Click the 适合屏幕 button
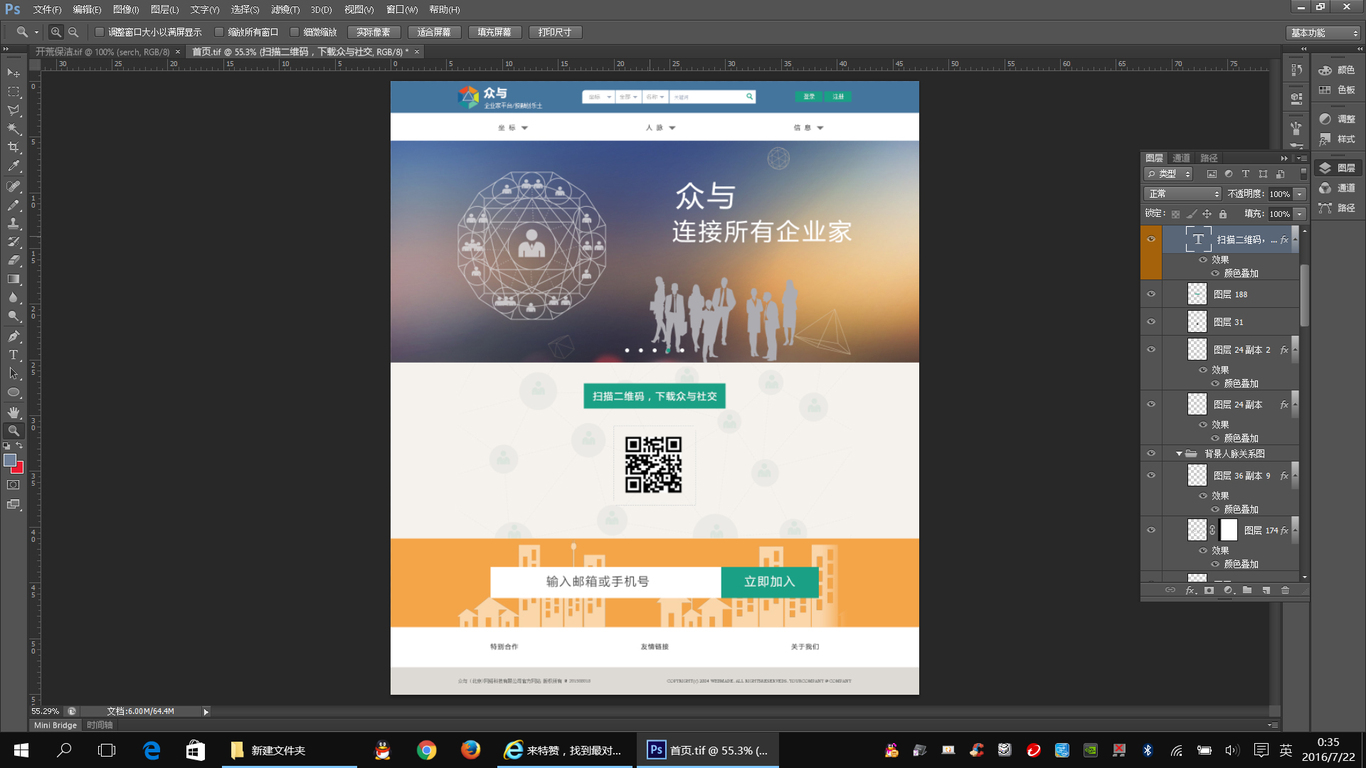The image size is (1366, 768). pyautogui.click(x=433, y=32)
